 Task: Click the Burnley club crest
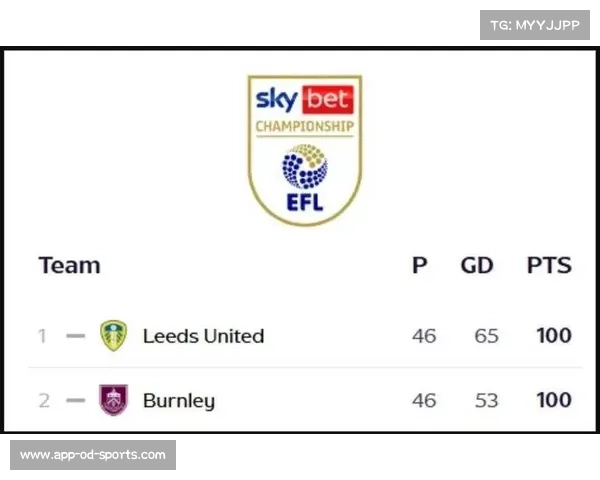click(x=113, y=400)
